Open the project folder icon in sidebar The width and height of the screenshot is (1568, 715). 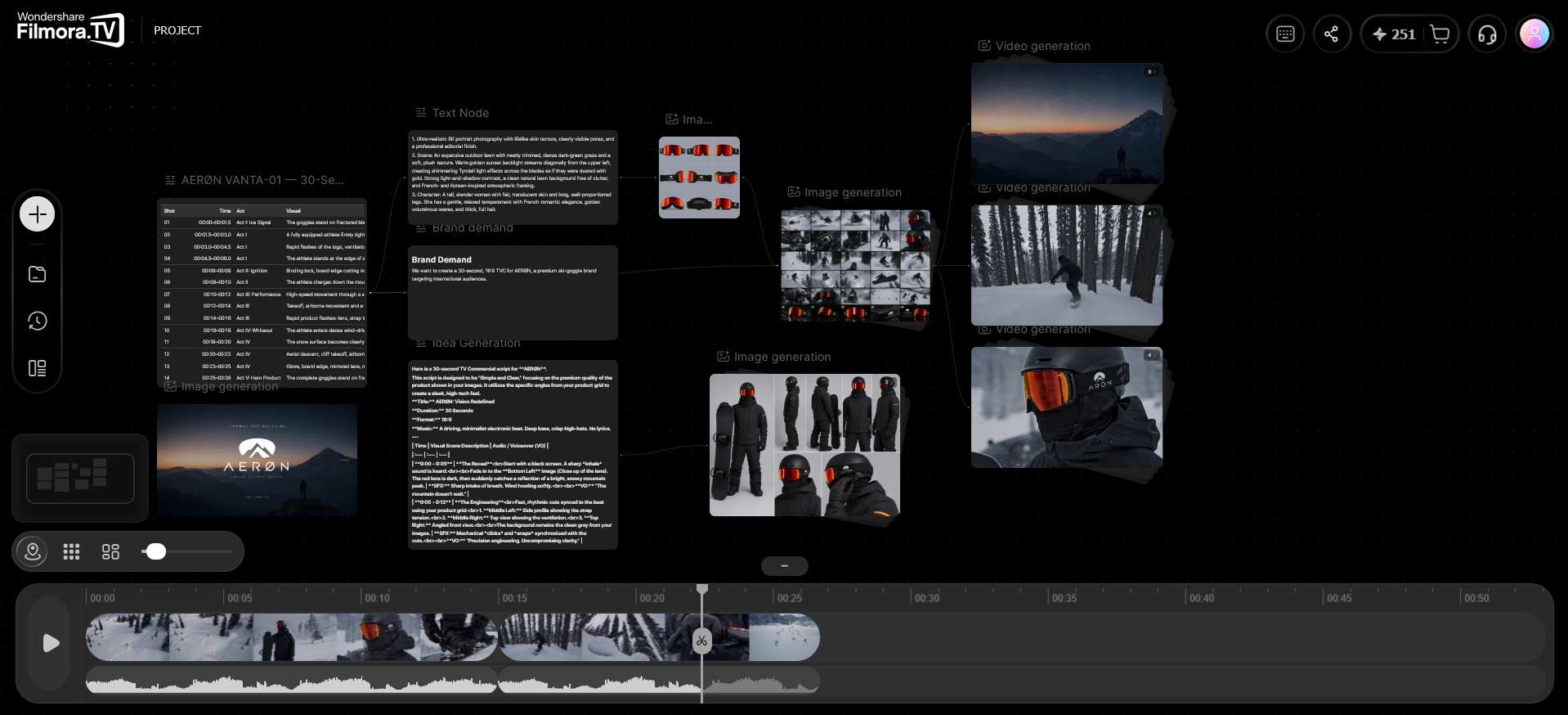point(37,274)
